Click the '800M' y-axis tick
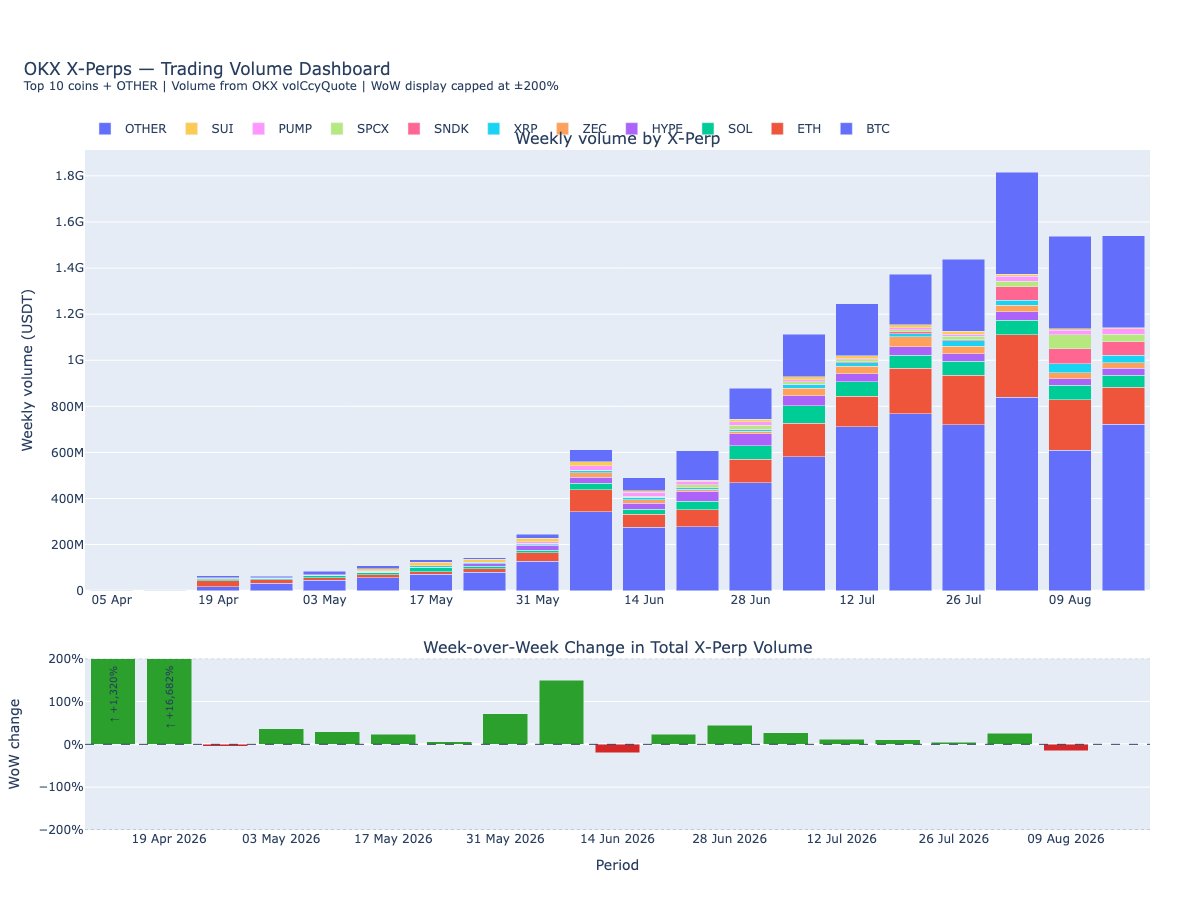 [x=67, y=407]
